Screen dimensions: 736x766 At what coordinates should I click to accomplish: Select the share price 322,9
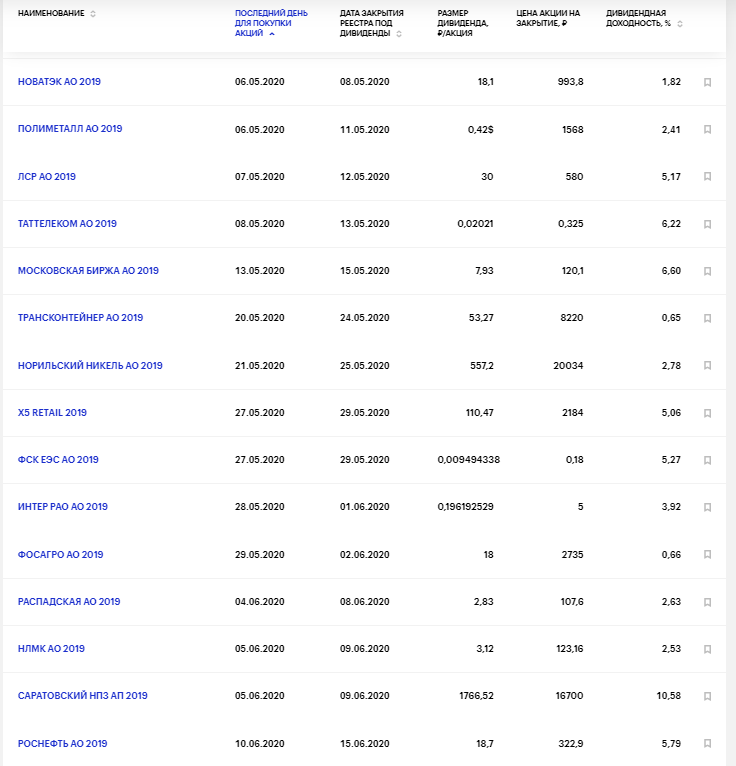click(x=570, y=743)
